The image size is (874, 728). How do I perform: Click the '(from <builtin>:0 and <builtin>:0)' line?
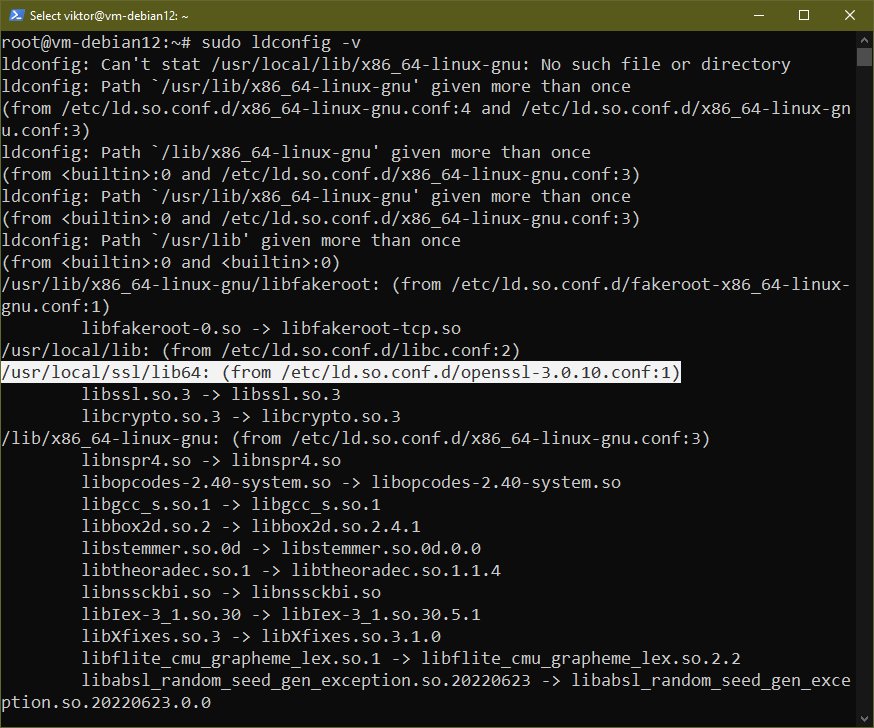click(x=171, y=263)
